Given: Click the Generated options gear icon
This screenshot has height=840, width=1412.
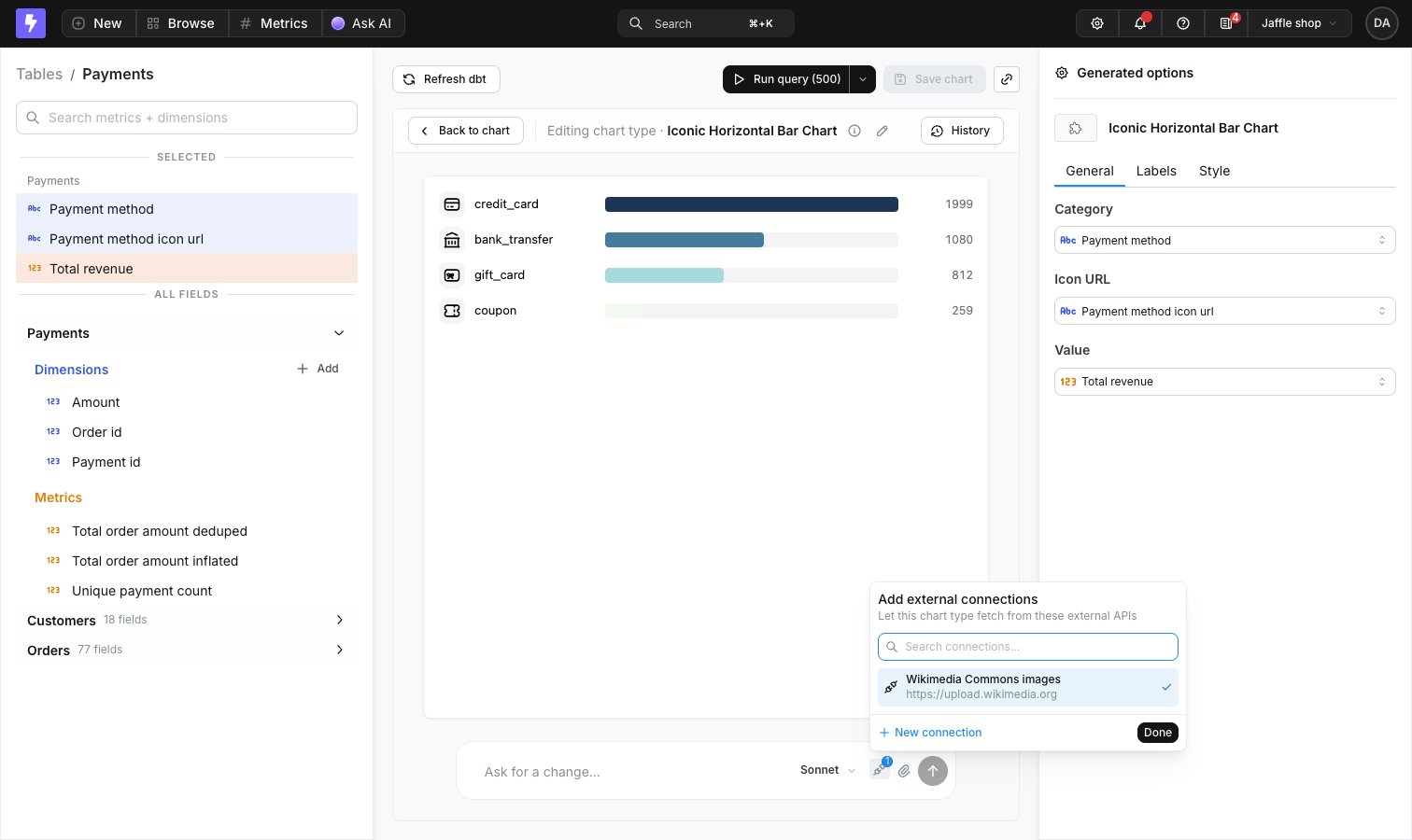Looking at the screenshot, I should [x=1062, y=73].
